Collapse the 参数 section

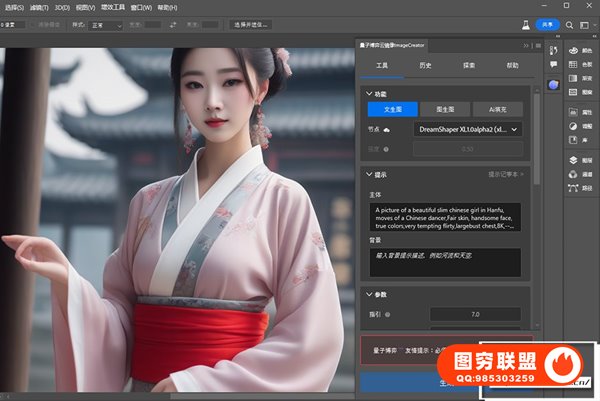click(x=367, y=295)
